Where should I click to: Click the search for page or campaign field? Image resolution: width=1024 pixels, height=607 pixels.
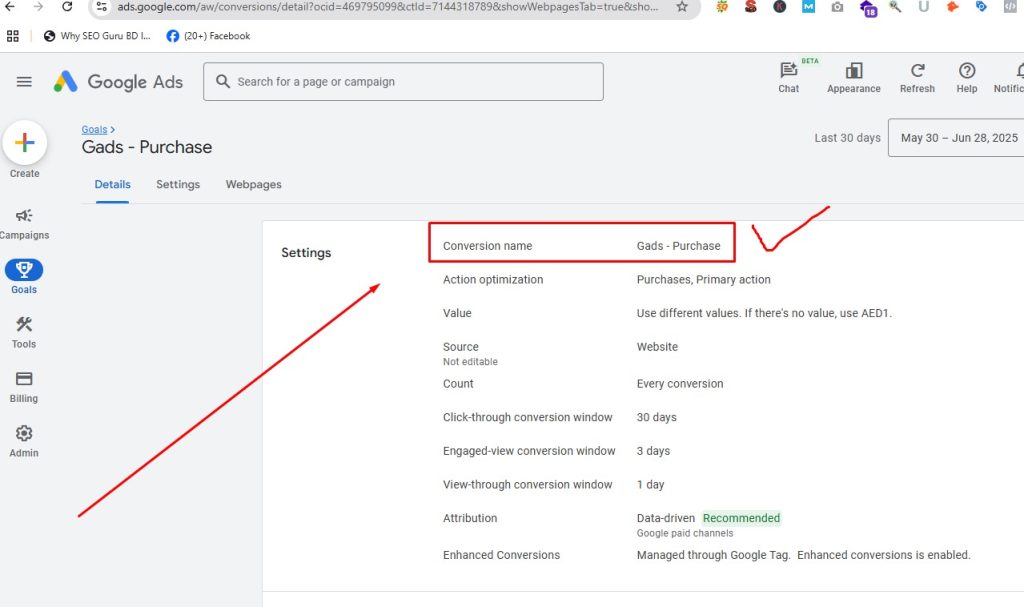pos(403,82)
